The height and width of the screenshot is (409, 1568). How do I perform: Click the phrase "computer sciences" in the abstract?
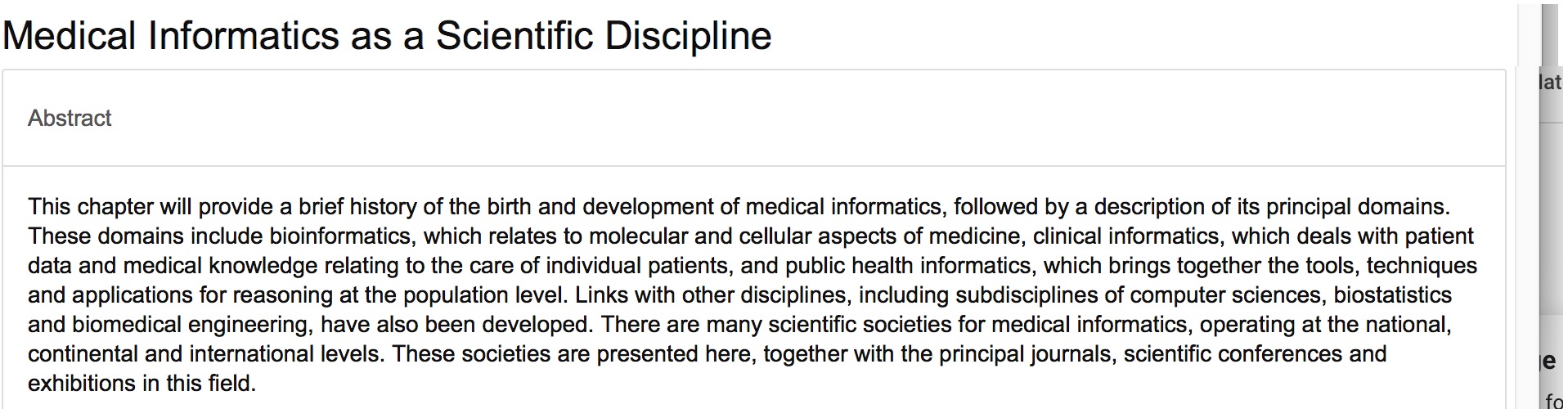[x=1226, y=295]
